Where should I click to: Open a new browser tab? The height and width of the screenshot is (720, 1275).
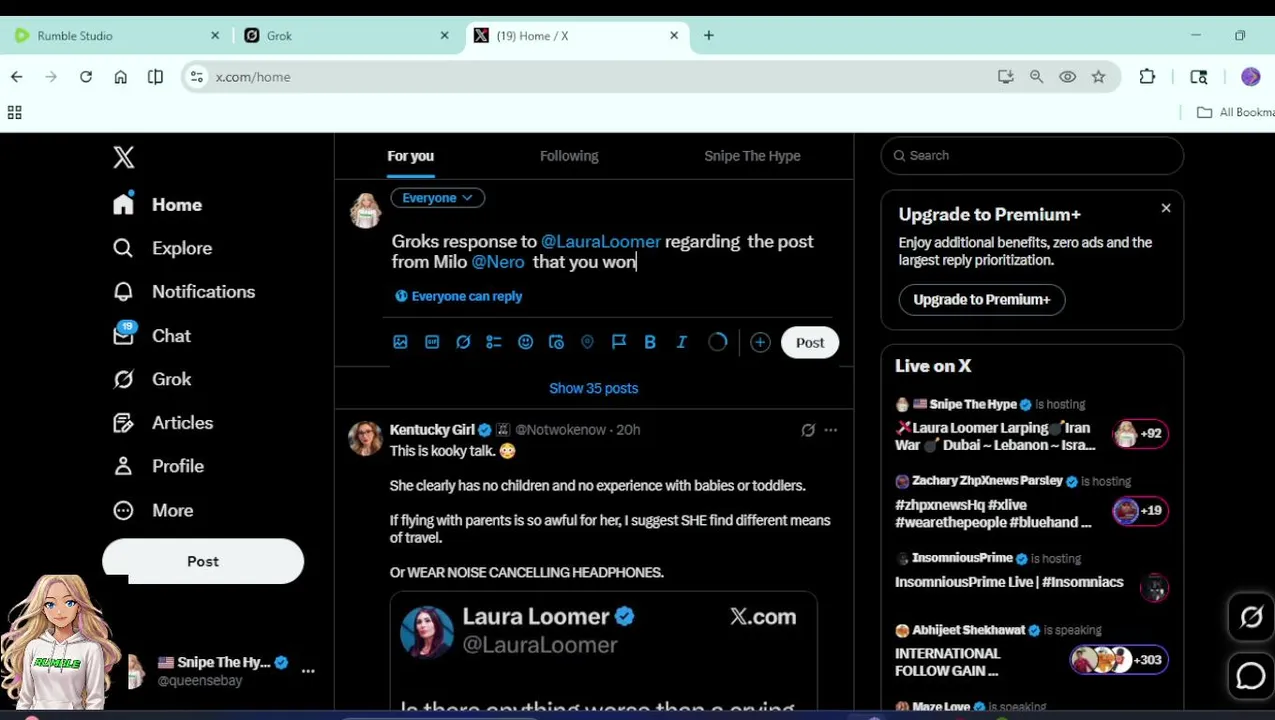[709, 36]
